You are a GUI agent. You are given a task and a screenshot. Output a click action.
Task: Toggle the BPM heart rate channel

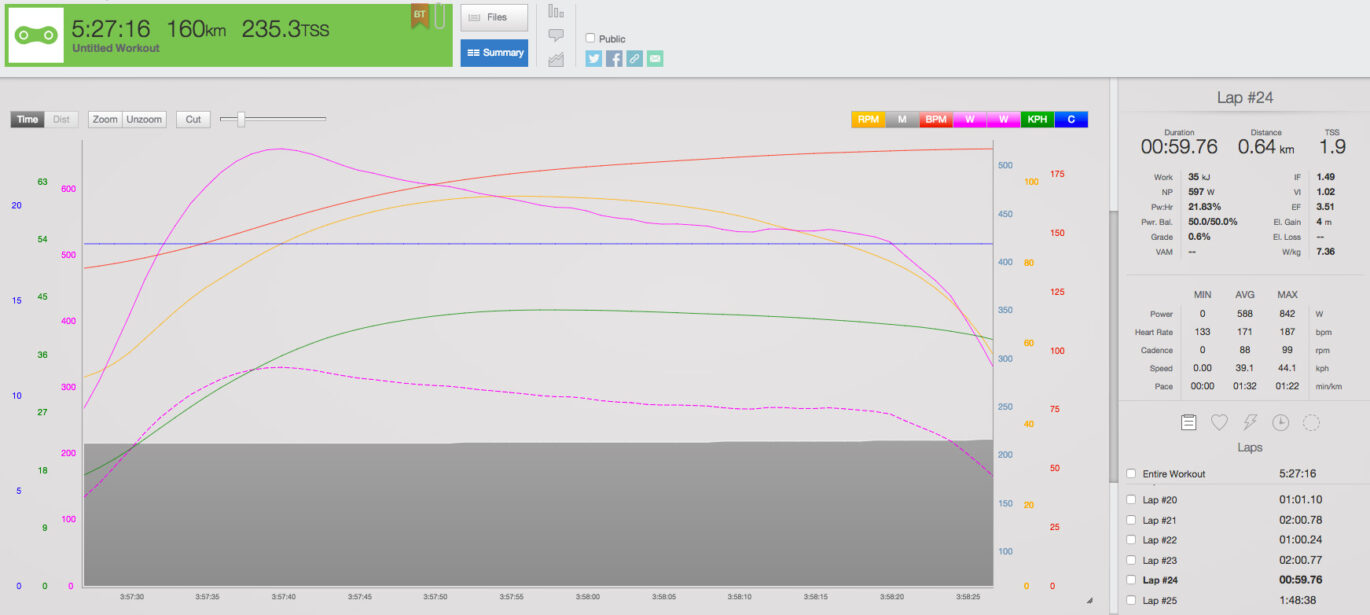pos(935,119)
